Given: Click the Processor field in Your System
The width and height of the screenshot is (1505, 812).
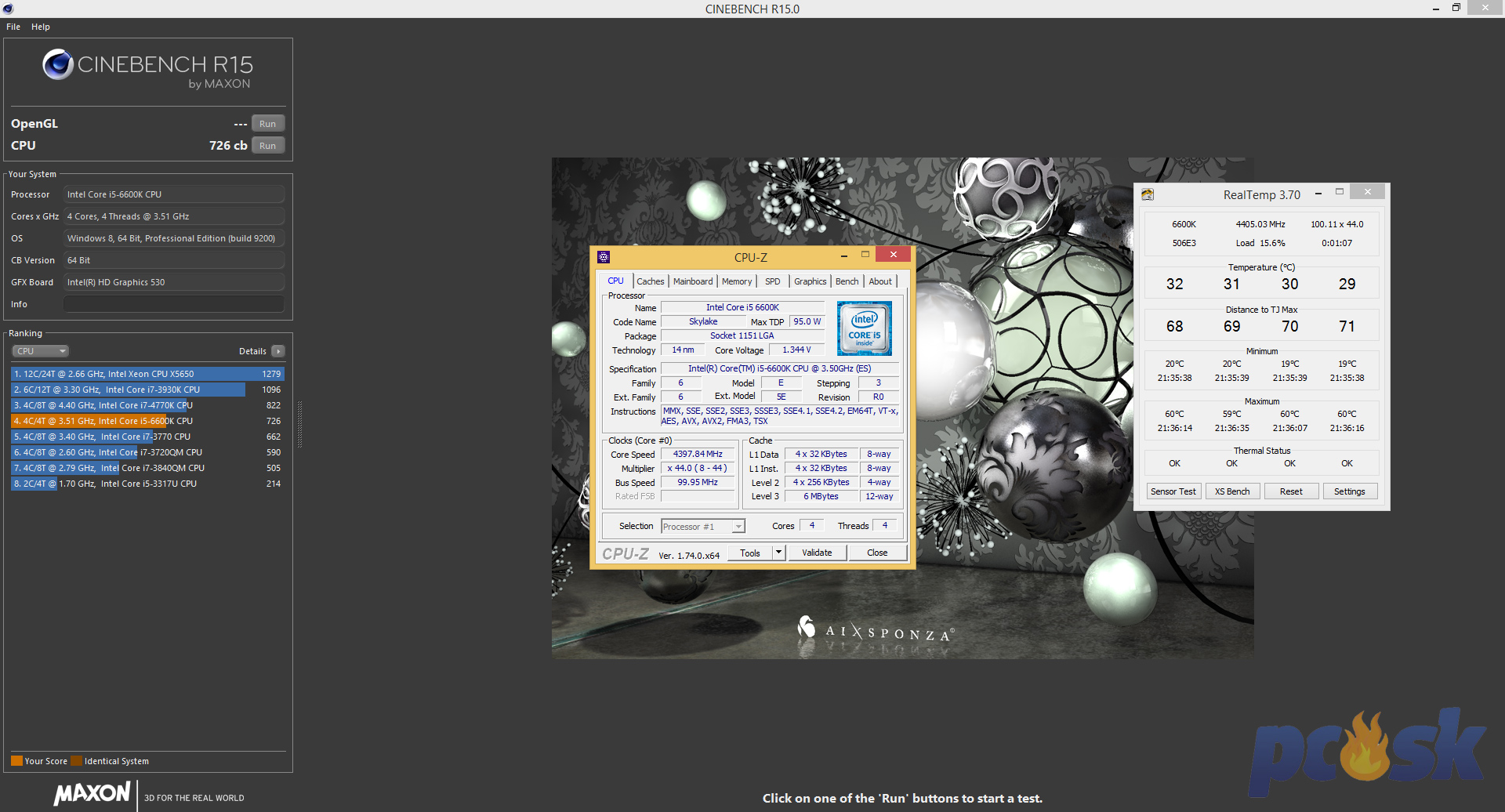Looking at the screenshot, I should pyautogui.click(x=174, y=194).
